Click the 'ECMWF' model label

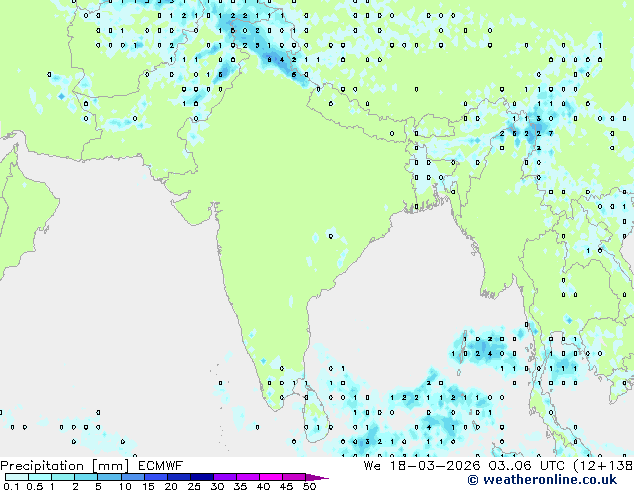click(161, 466)
